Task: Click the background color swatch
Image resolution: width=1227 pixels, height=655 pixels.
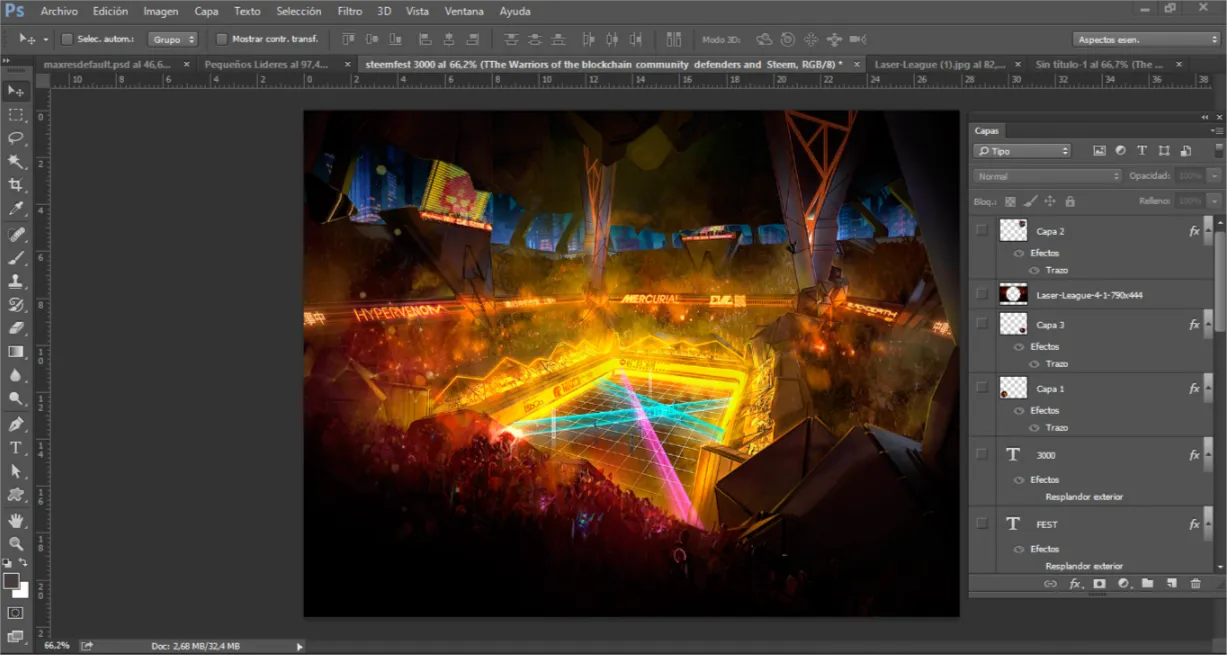Action: click(x=22, y=591)
